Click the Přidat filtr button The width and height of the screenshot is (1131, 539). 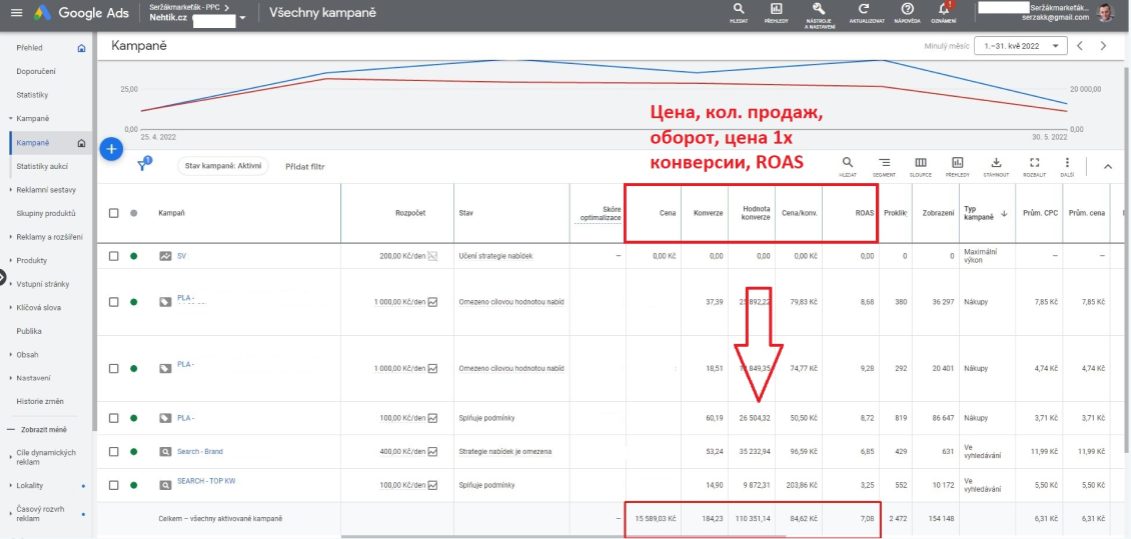click(305, 167)
